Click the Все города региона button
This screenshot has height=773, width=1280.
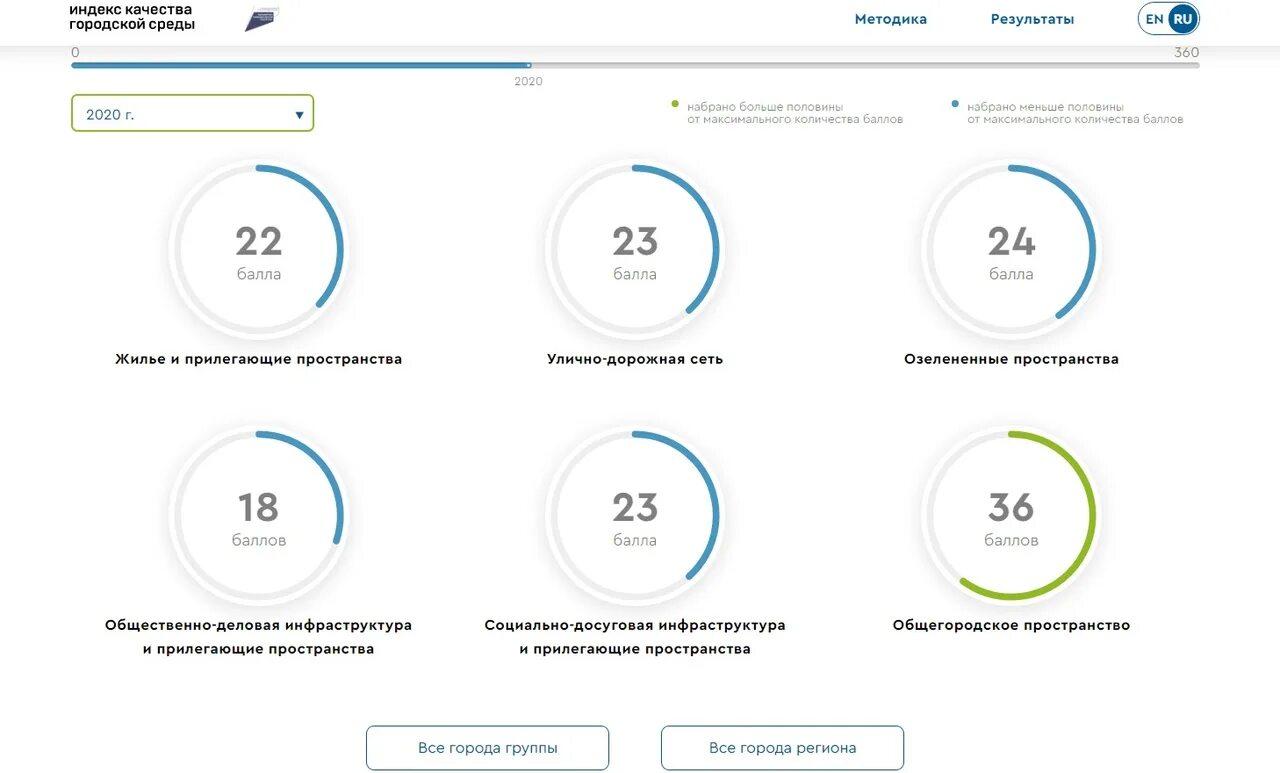pyautogui.click(x=782, y=748)
